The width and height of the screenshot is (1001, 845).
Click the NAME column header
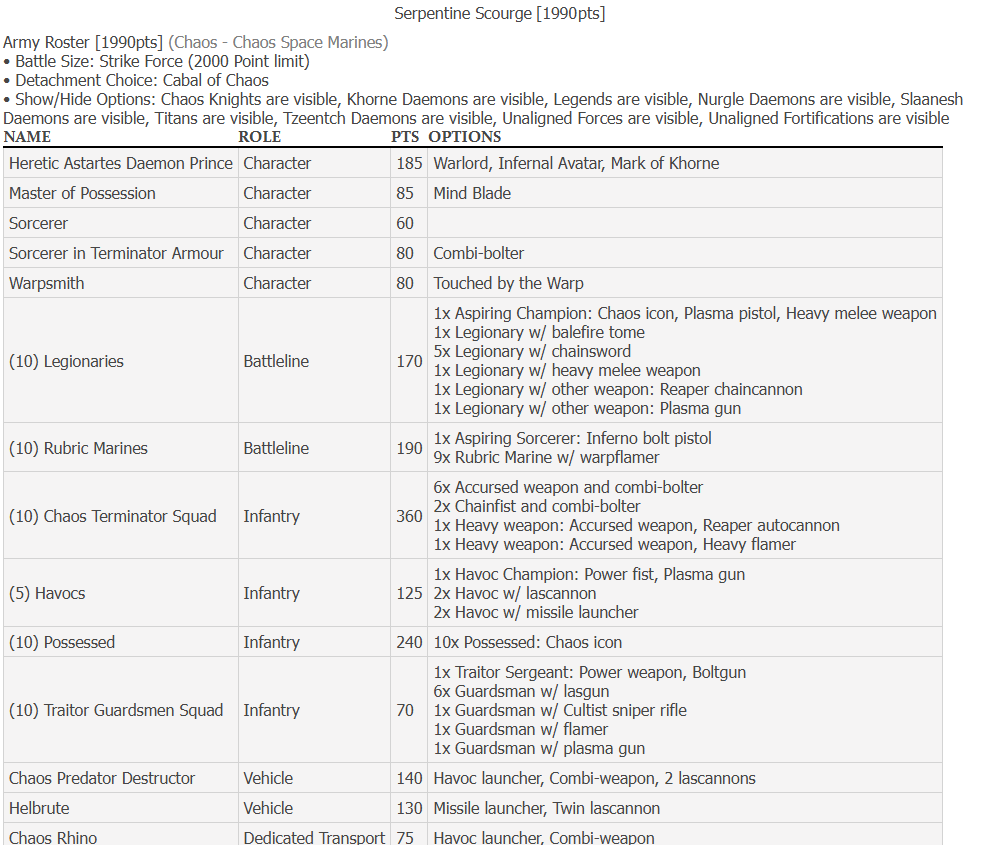(27, 137)
